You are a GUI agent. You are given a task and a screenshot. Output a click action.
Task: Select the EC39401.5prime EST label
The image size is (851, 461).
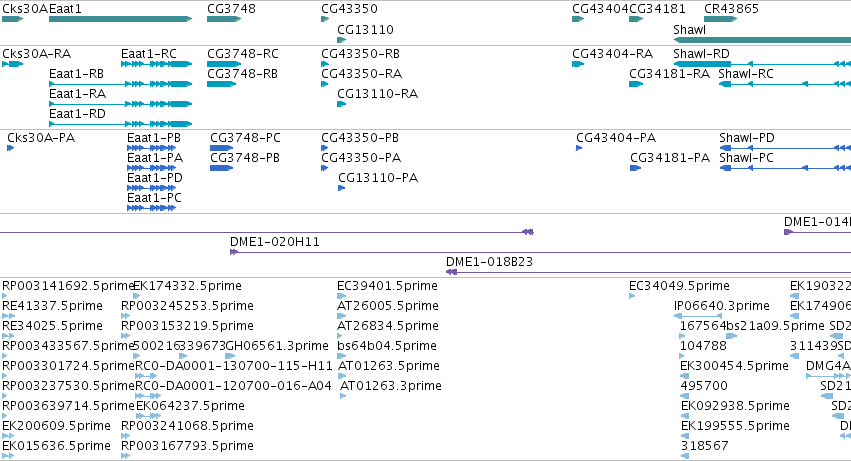[x=388, y=286]
